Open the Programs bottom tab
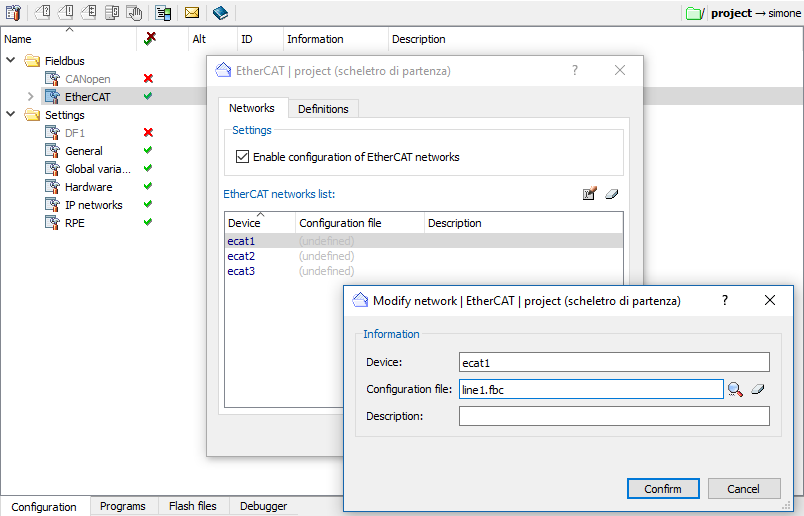The image size is (804, 516). click(123, 506)
